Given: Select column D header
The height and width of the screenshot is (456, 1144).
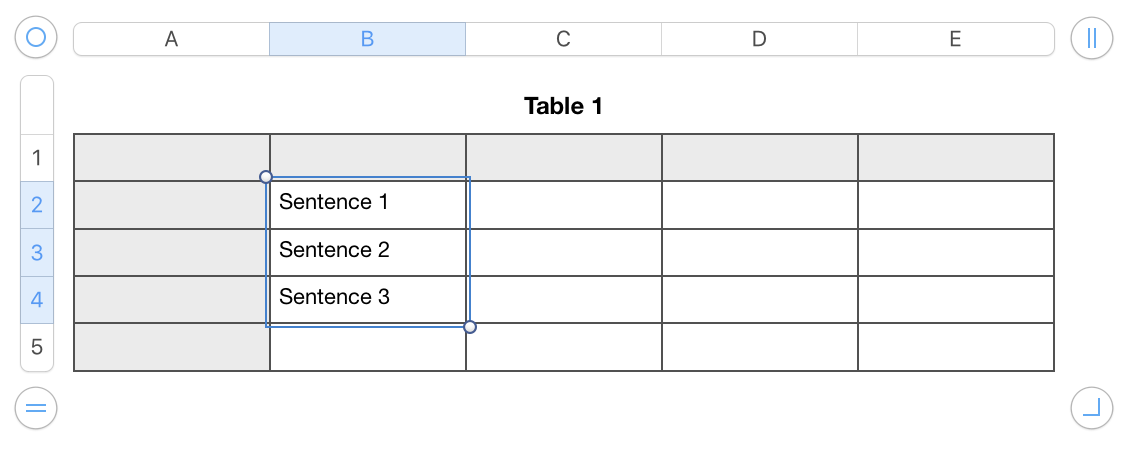Looking at the screenshot, I should coord(759,39).
